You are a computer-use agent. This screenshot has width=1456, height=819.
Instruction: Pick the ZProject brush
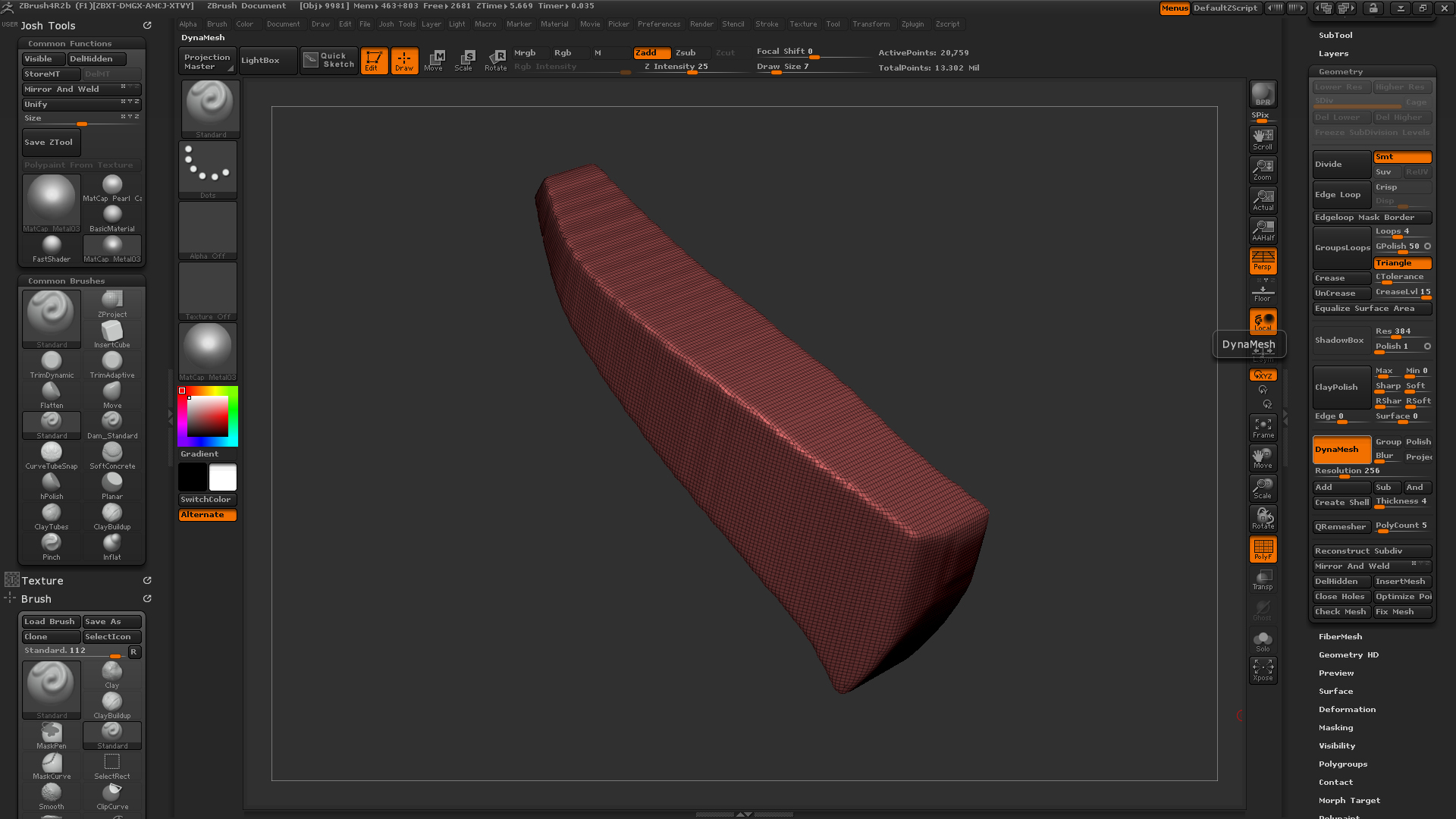point(112,304)
